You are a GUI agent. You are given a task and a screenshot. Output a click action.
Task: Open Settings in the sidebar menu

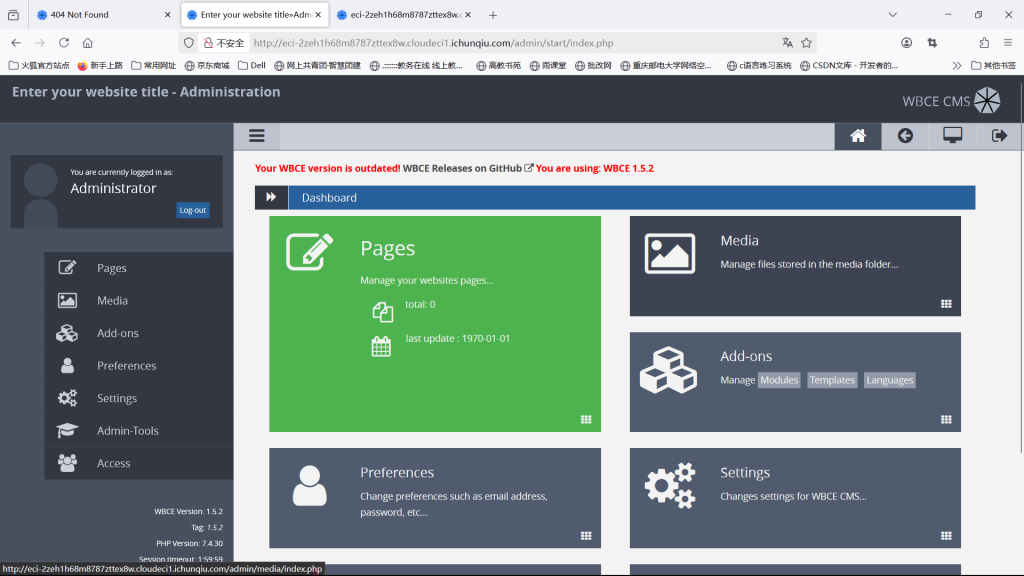pyautogui.click(x=138, y=398)
